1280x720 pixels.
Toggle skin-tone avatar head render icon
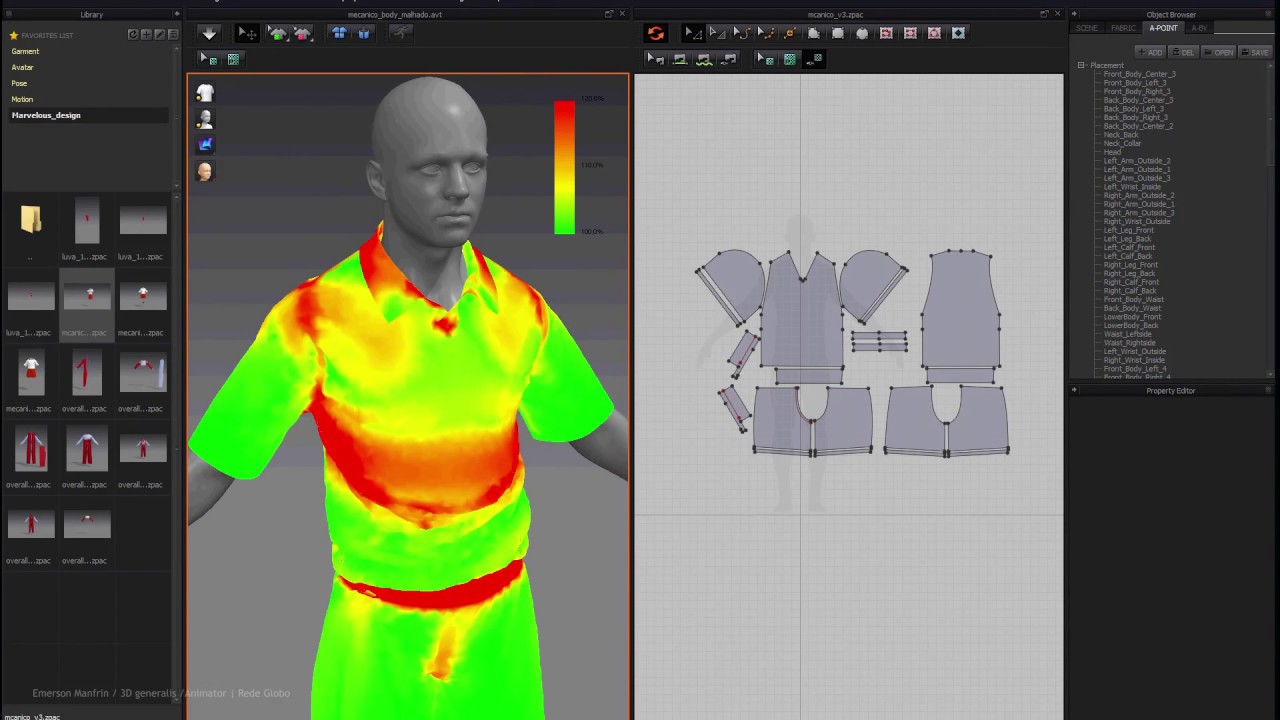click(x=205, y=171)
